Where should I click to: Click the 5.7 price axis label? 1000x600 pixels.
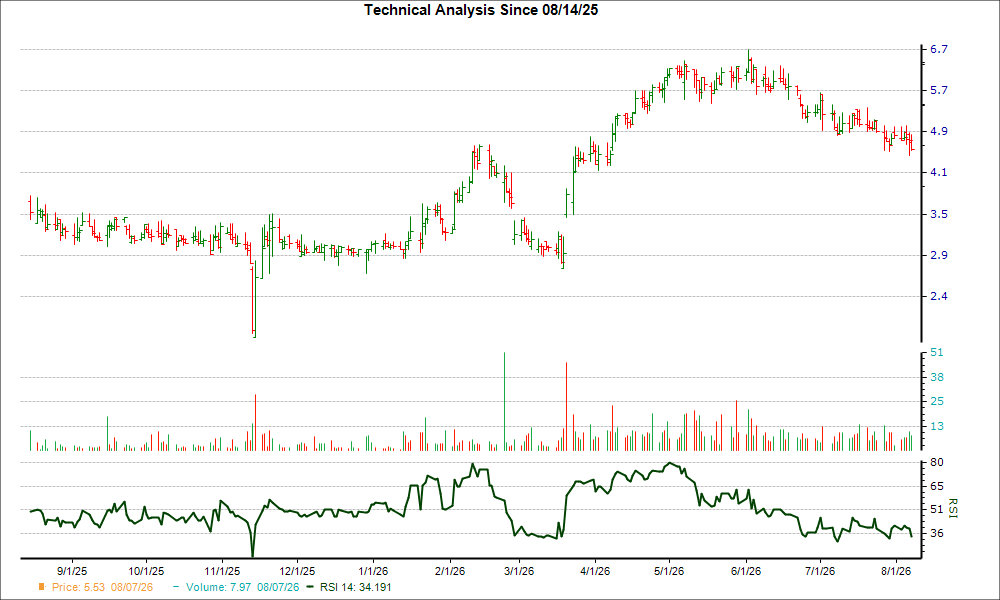click(939, 90)
